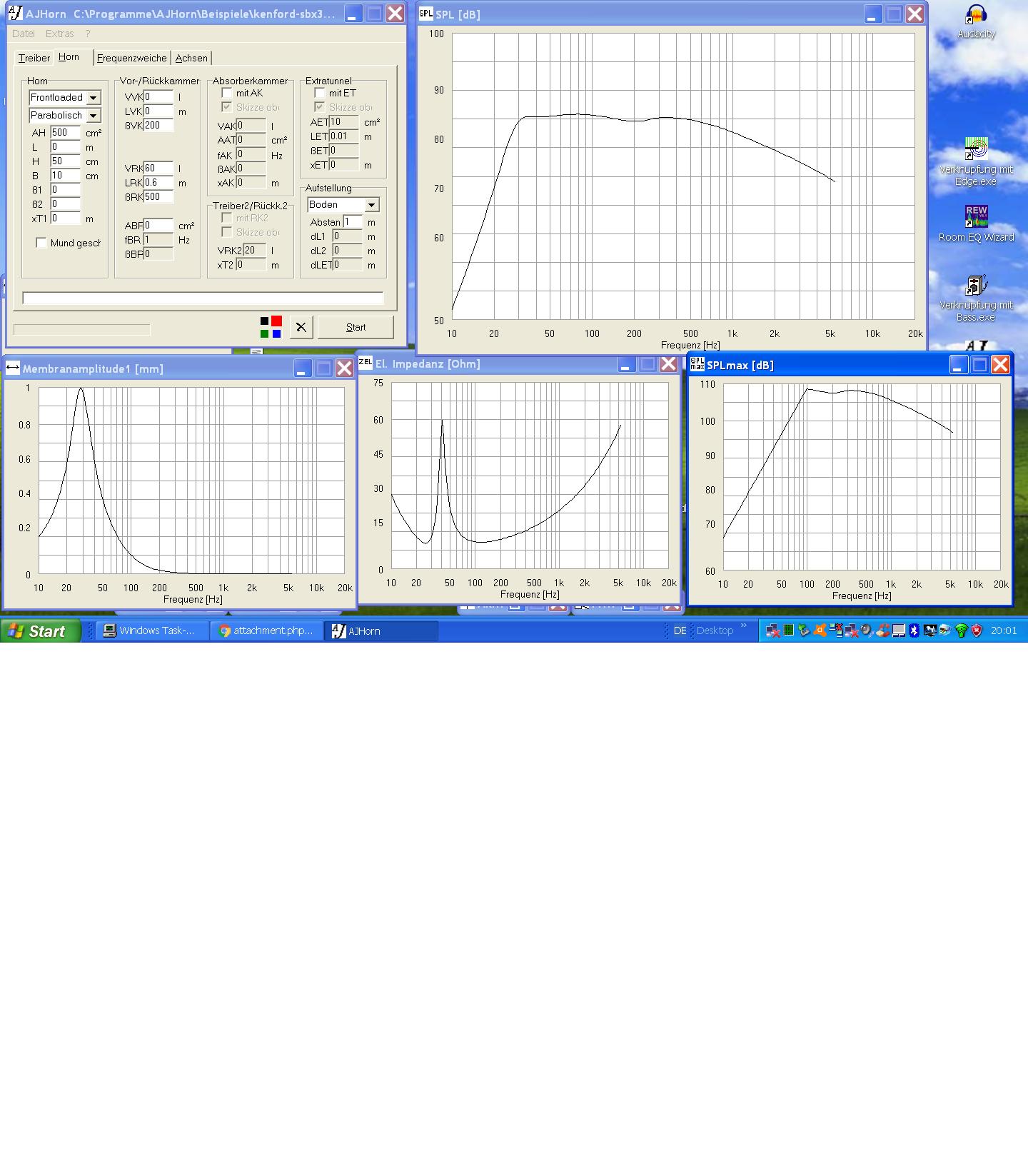
Task: Open the Datei menu
Action: [x=23, y=34]
